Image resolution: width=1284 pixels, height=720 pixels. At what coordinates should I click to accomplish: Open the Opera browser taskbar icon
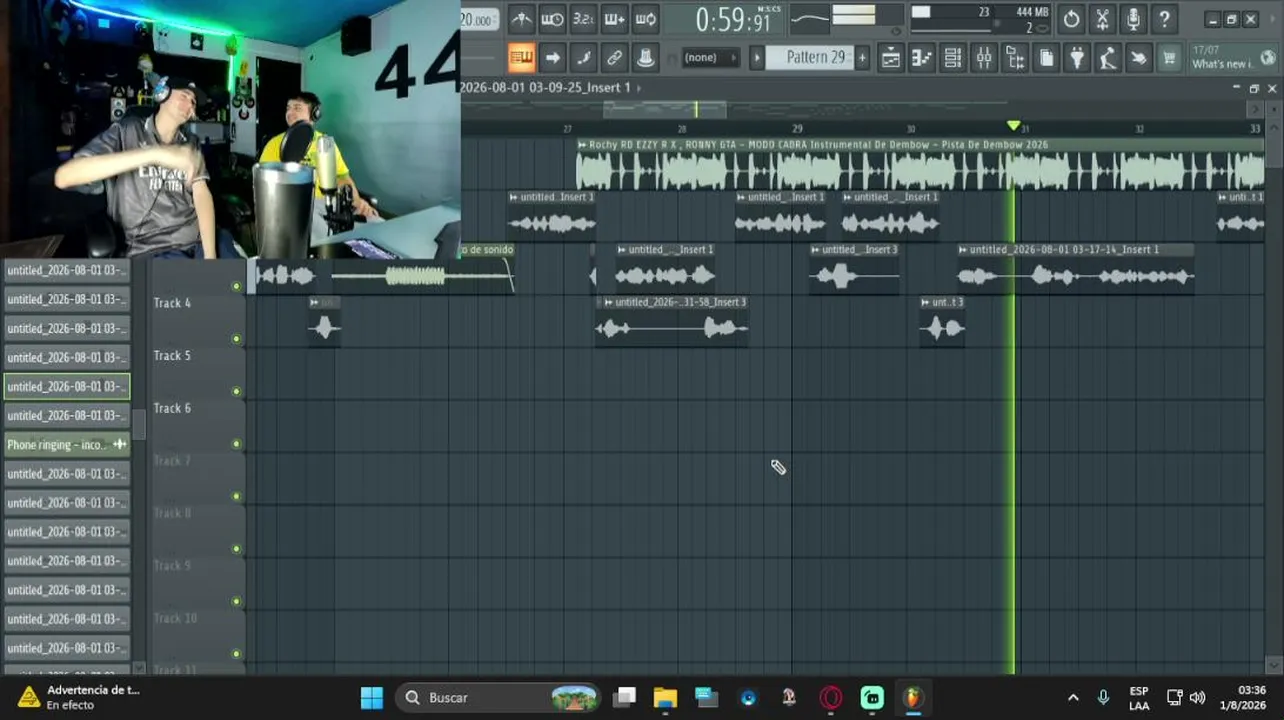click(x=831, y=698)
